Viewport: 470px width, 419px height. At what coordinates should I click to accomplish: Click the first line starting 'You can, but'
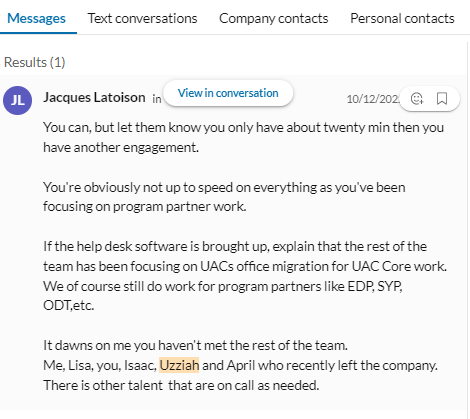(243, 127)
